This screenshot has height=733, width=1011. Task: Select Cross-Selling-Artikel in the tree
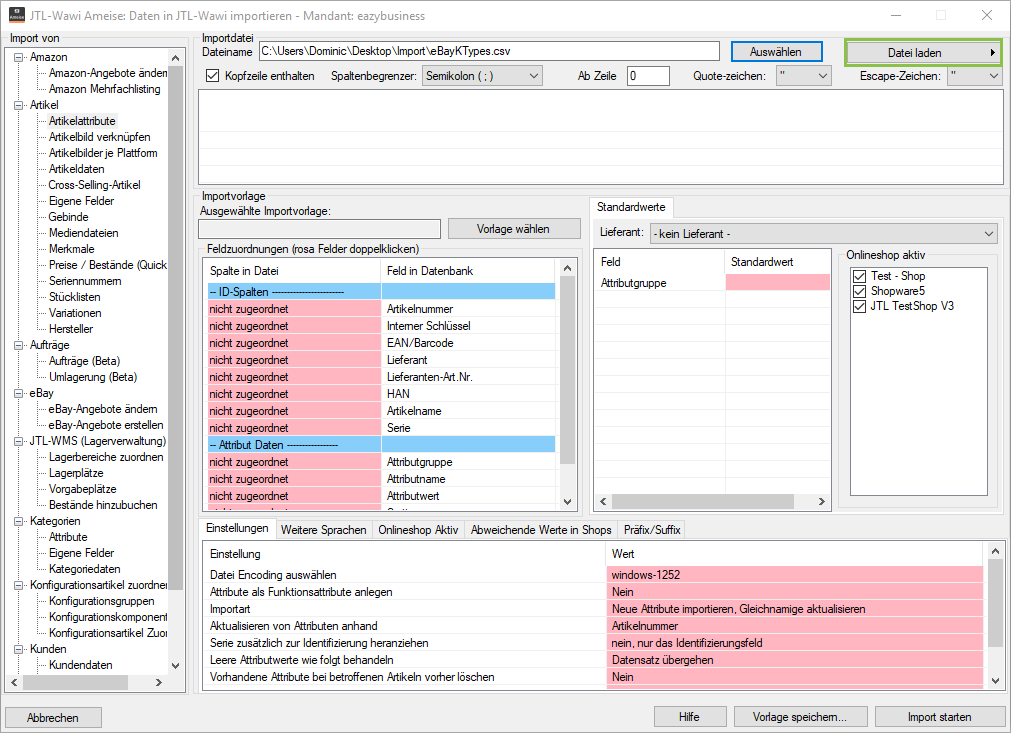pyautogui.click(x=94, y=185)
